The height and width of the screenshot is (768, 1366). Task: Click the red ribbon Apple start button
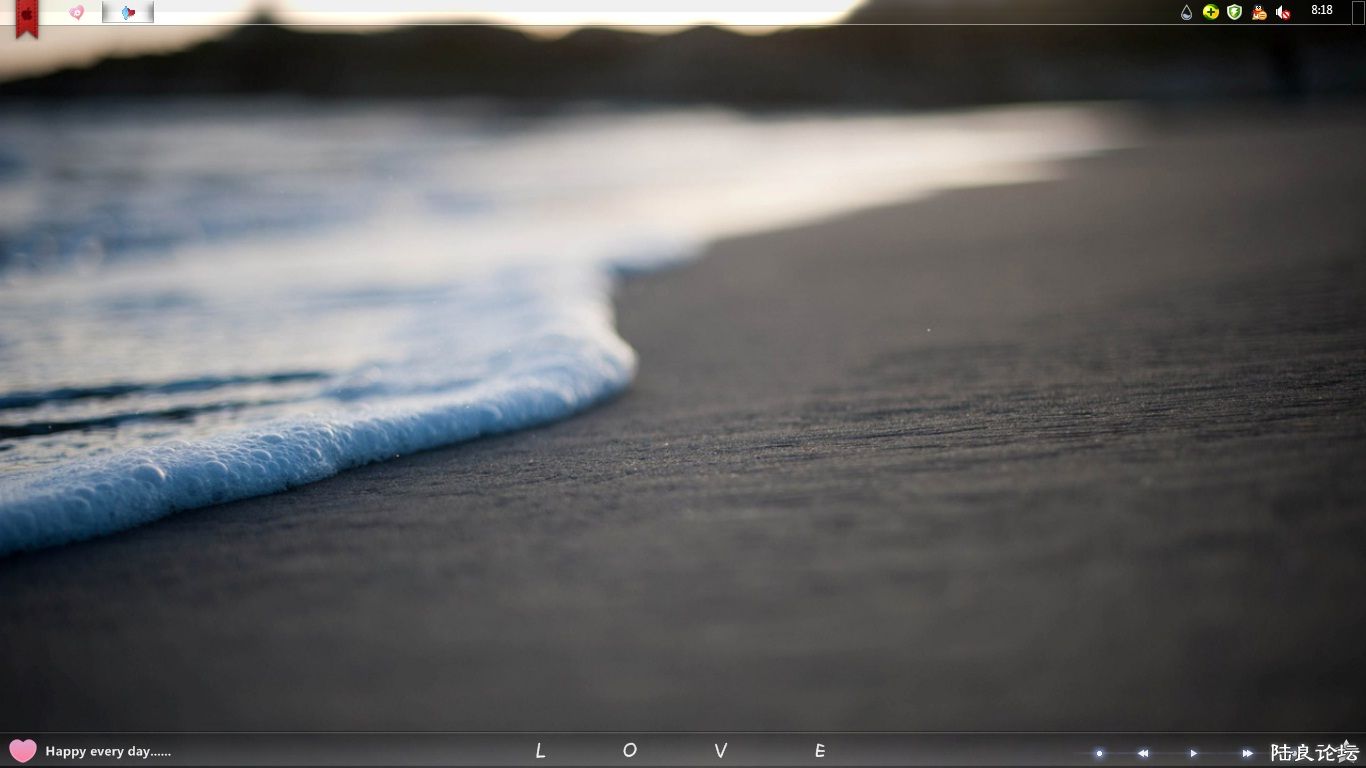pyautogui.click(x=27, y=17)
